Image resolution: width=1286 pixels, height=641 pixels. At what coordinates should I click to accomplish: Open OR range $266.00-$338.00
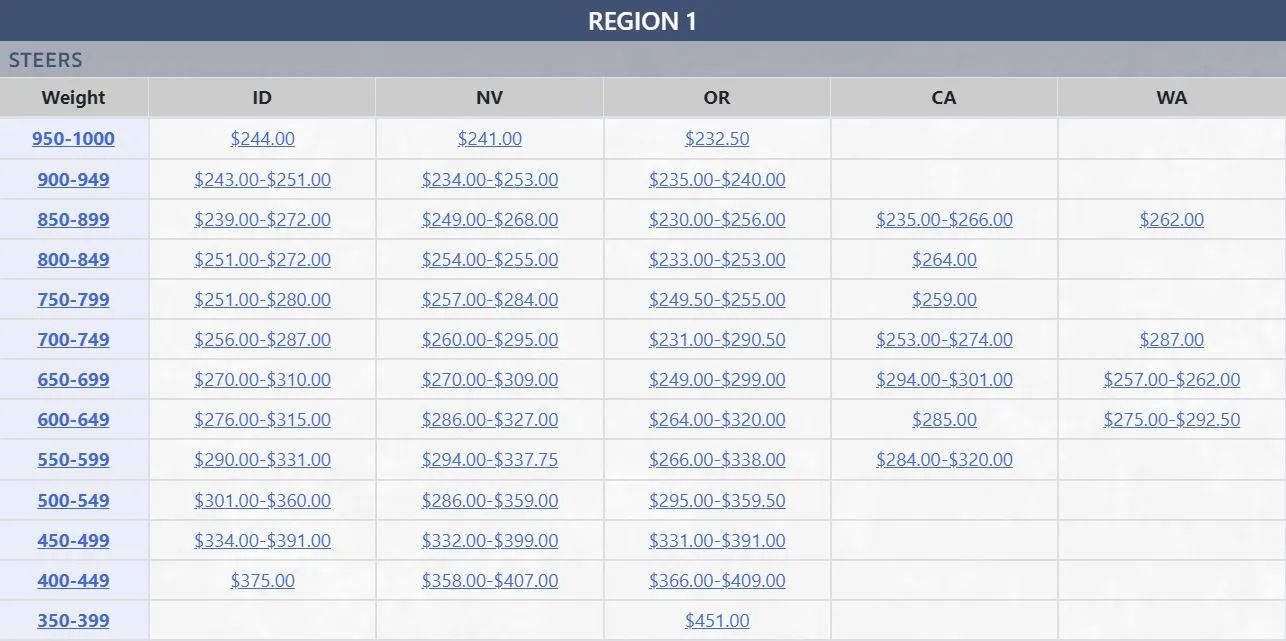click(716, 460)
